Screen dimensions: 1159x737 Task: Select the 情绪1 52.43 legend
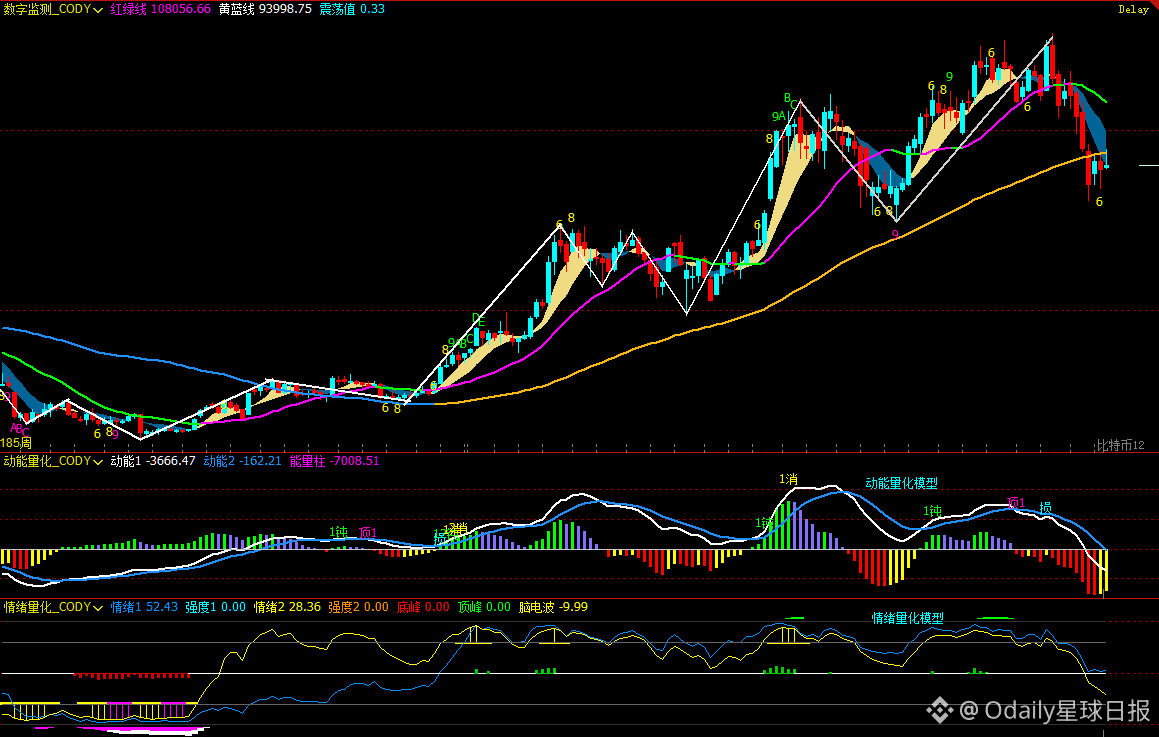coord(144,607)
